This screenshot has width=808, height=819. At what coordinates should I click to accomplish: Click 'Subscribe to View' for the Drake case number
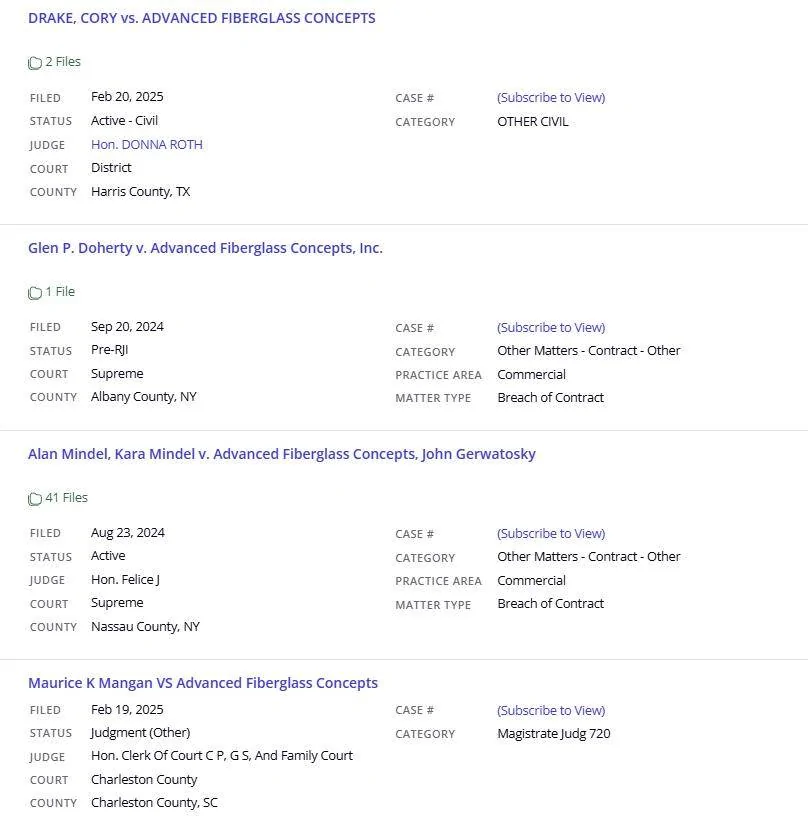pos(551,97)
